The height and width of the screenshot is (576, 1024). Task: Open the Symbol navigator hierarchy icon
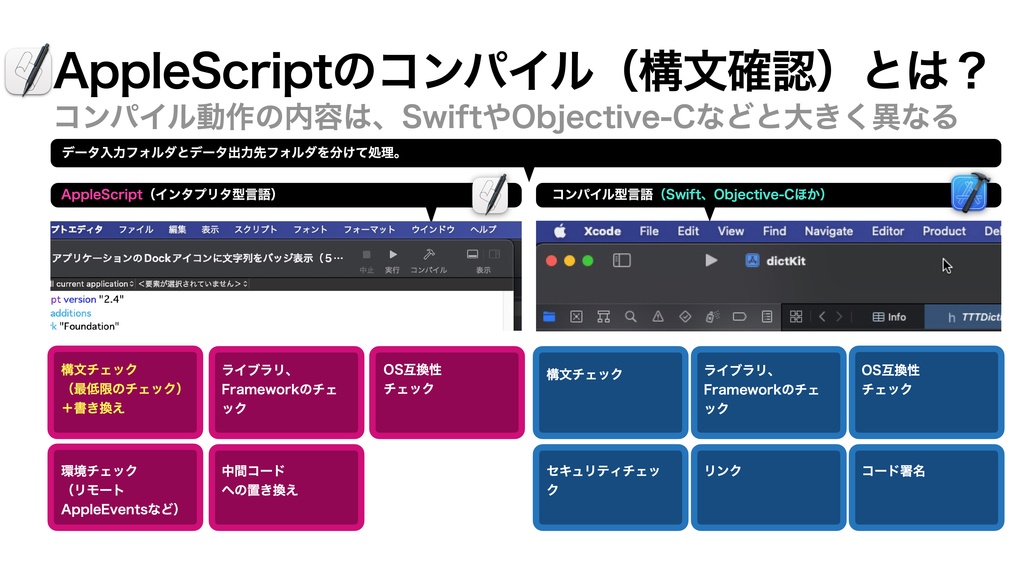(604, 316)
